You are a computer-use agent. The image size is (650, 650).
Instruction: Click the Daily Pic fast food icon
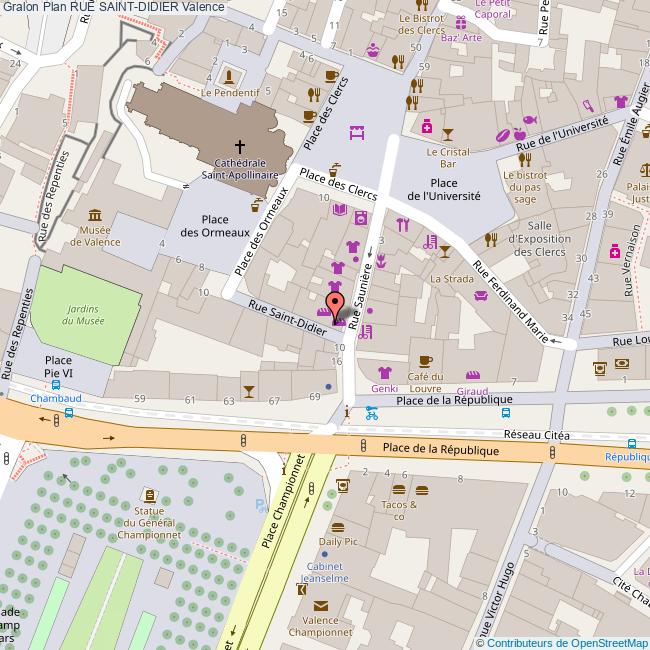tap(337, 527)
